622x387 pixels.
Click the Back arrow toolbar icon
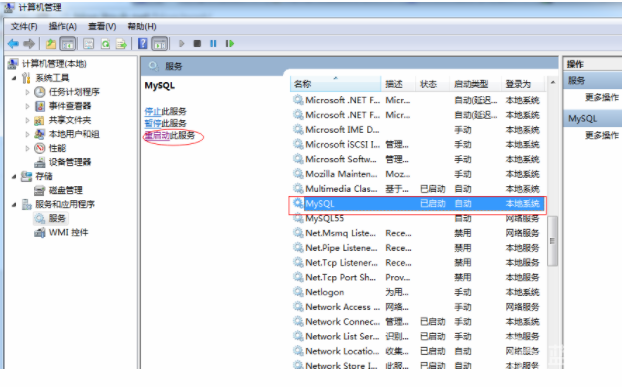pyautogui.click(x=13, y=44)
